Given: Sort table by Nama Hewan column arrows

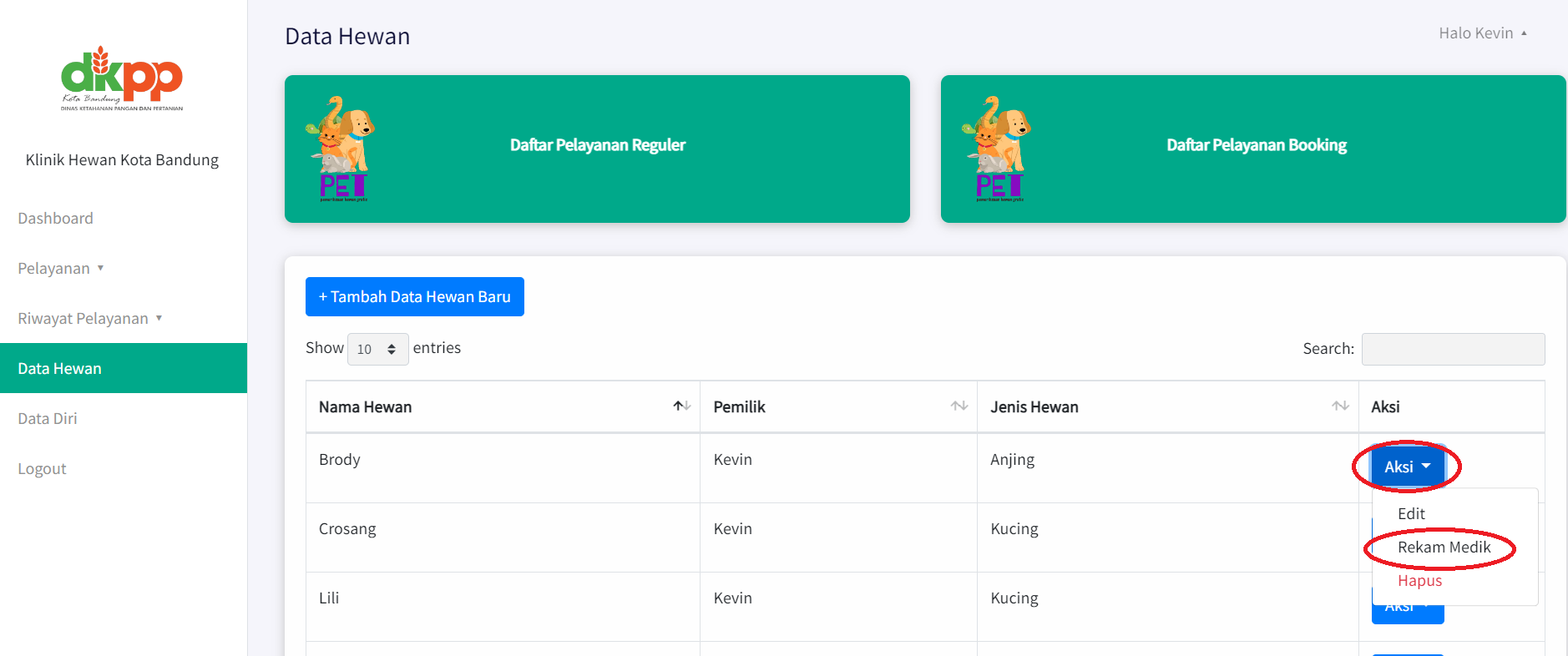Looking at the screenshot, I should click(681, 406).
